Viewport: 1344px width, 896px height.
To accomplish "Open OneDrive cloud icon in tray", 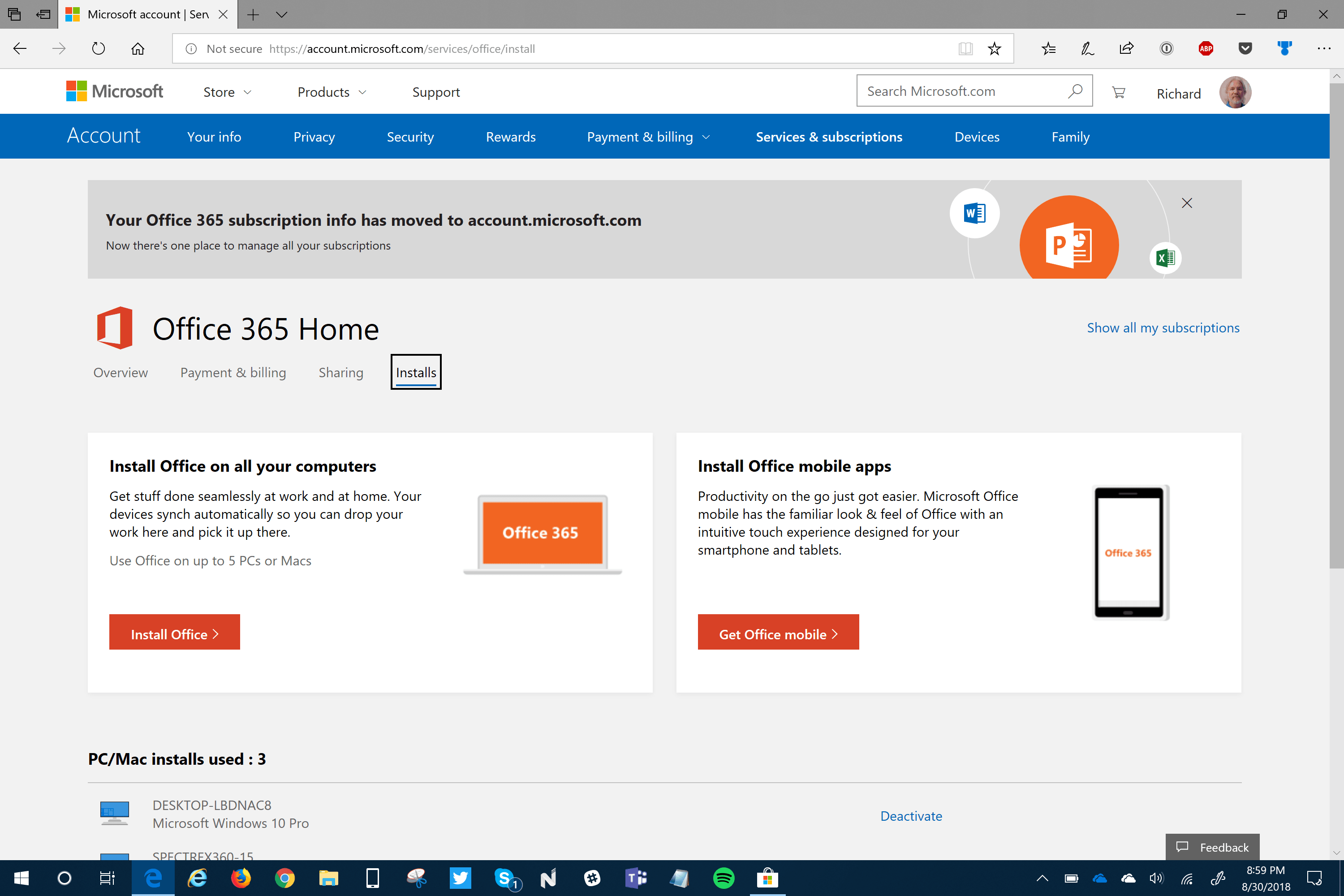I will [x=1099, y=878].
